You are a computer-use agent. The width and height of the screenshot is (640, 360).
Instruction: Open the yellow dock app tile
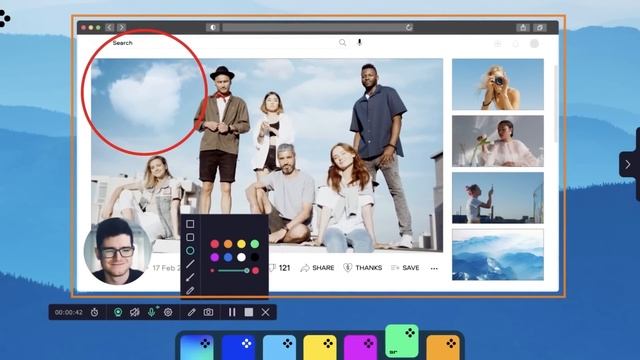click(x=320, y=347)
